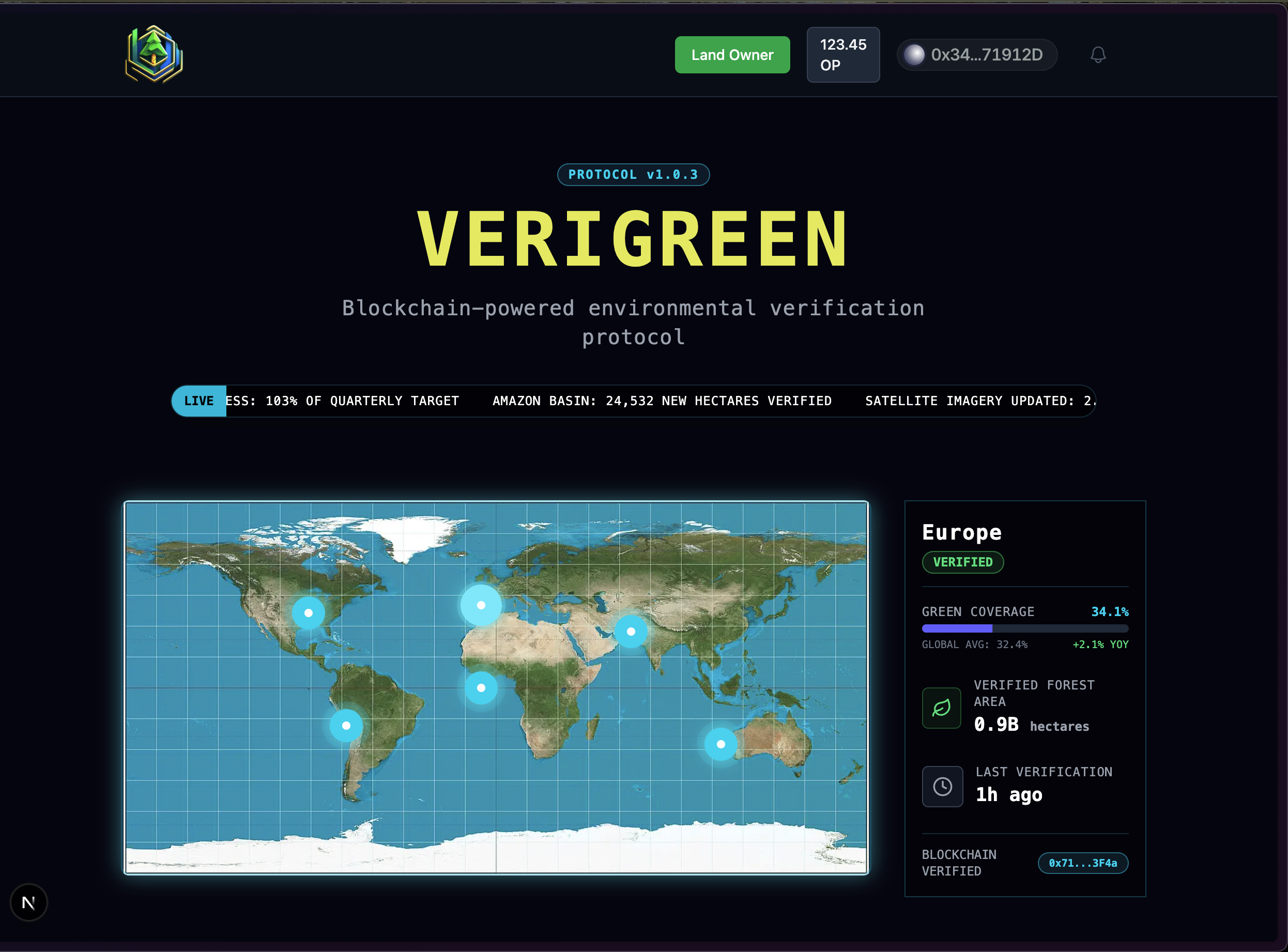Image resolution: width=1288 pixels, height=952 pixels.
Task: Click the Green Coverage progress bar
Action: coord(1026,628)
